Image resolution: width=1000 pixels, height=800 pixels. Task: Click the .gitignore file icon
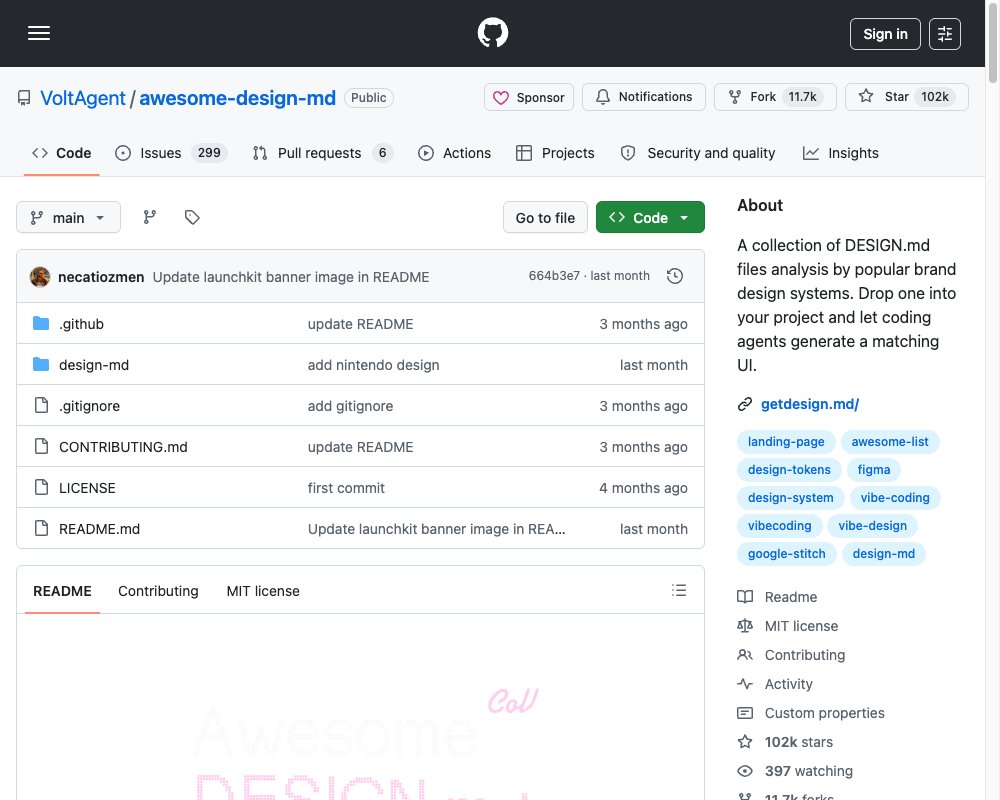[41, 405]
